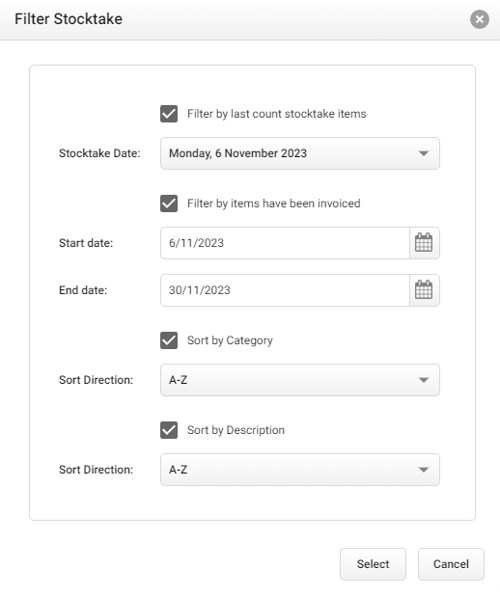This screenshot has height=596, width=500.
Task: Open Sort Direction dropdown below Sort by Category
Action: click(300, 380)
